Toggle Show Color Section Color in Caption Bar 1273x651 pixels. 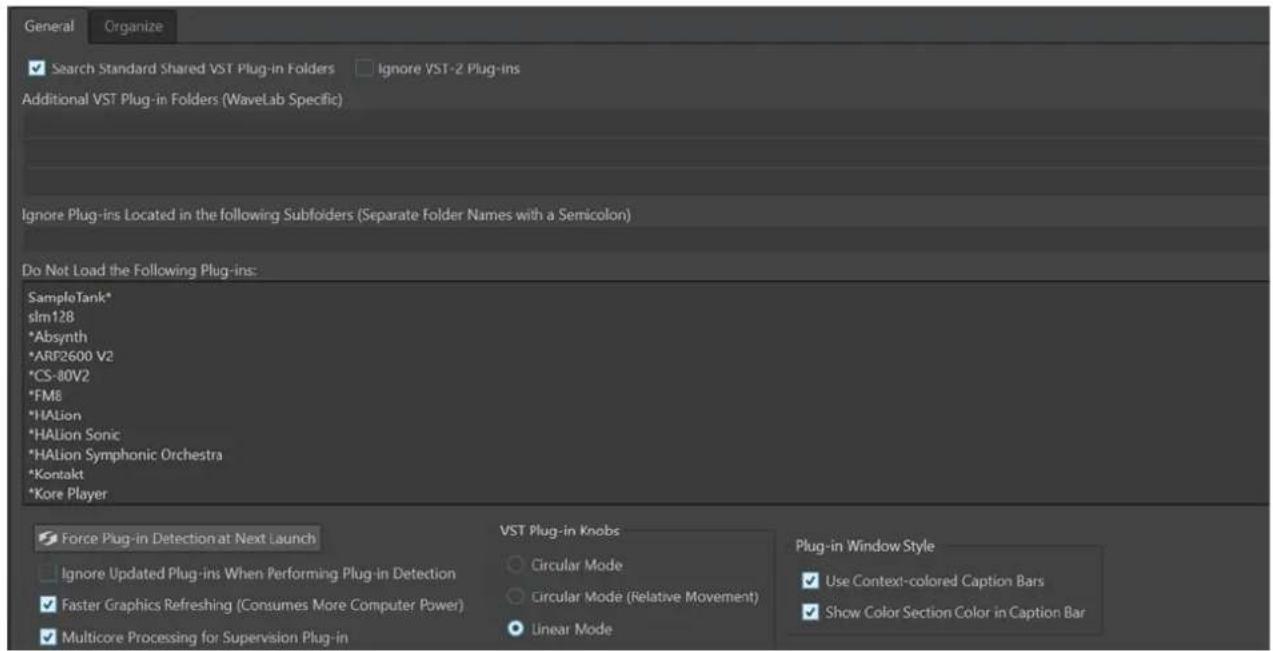pos(811,612)
